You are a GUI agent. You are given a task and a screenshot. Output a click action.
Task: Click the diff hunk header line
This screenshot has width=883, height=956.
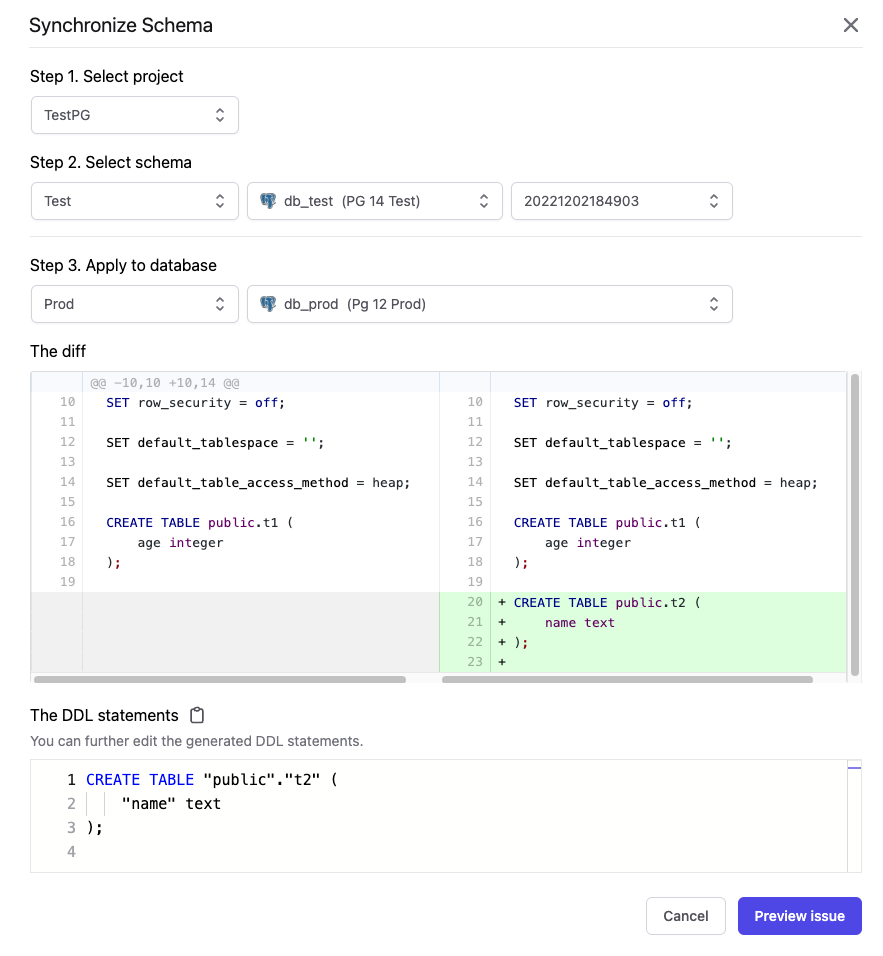(x=165, y=383)
